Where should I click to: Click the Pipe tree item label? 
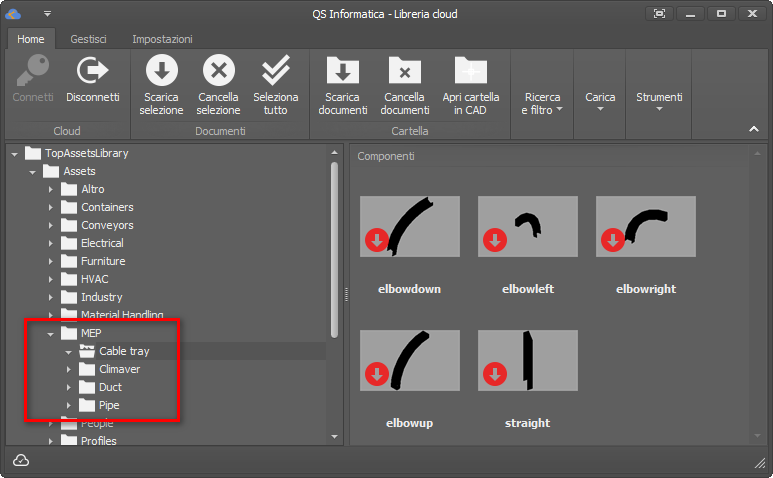point(109,405)
